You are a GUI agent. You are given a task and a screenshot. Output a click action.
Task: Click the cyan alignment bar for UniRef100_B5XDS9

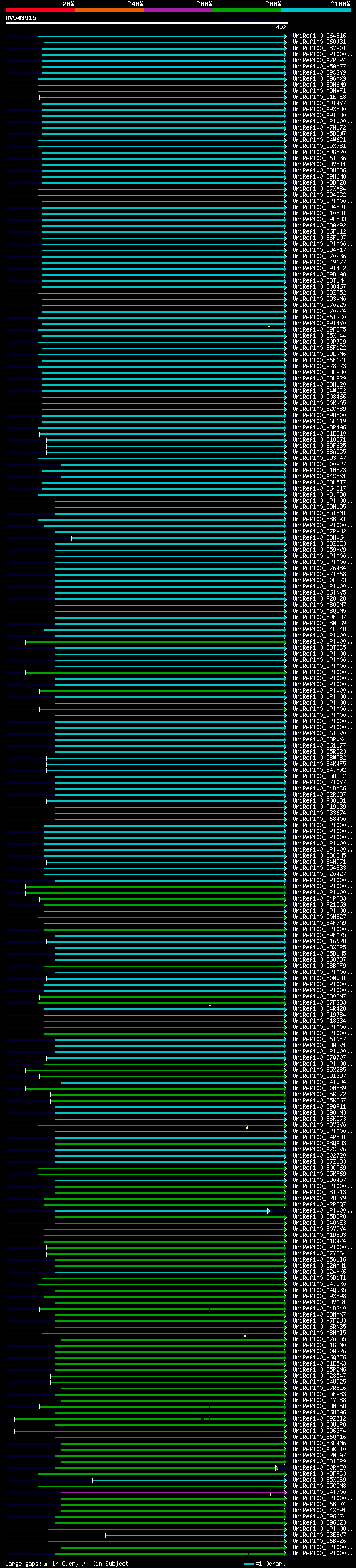point(189,1480)
